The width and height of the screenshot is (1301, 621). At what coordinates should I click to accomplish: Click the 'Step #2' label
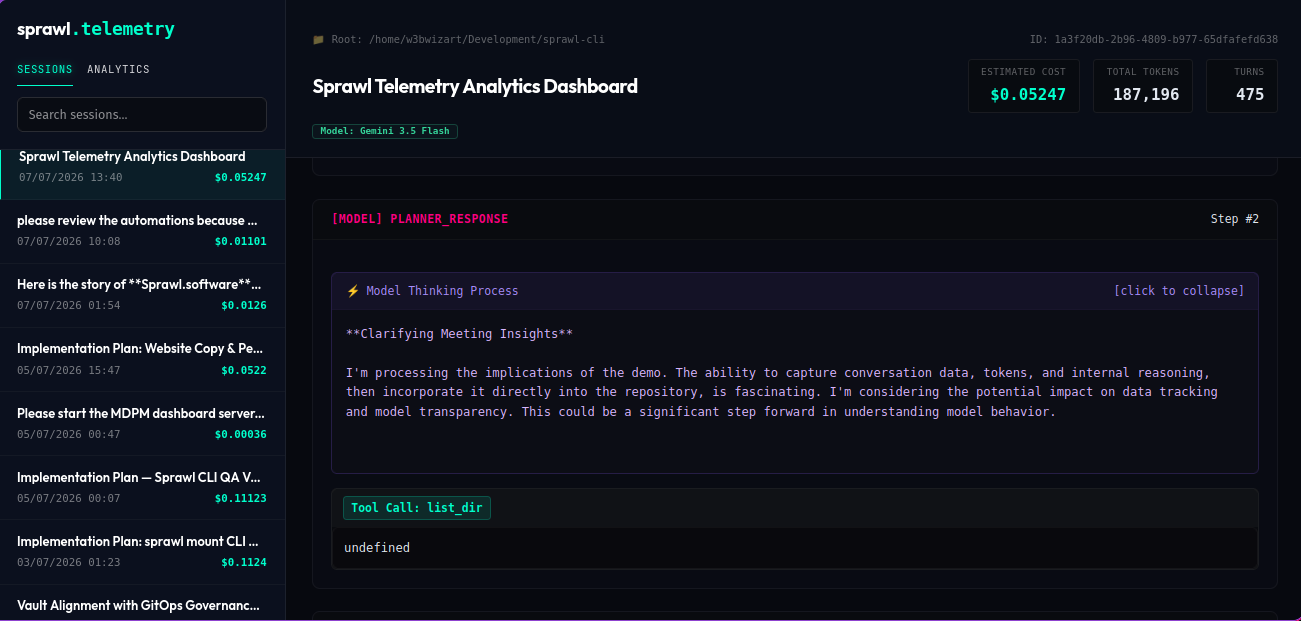click(x=1235, y=219)
